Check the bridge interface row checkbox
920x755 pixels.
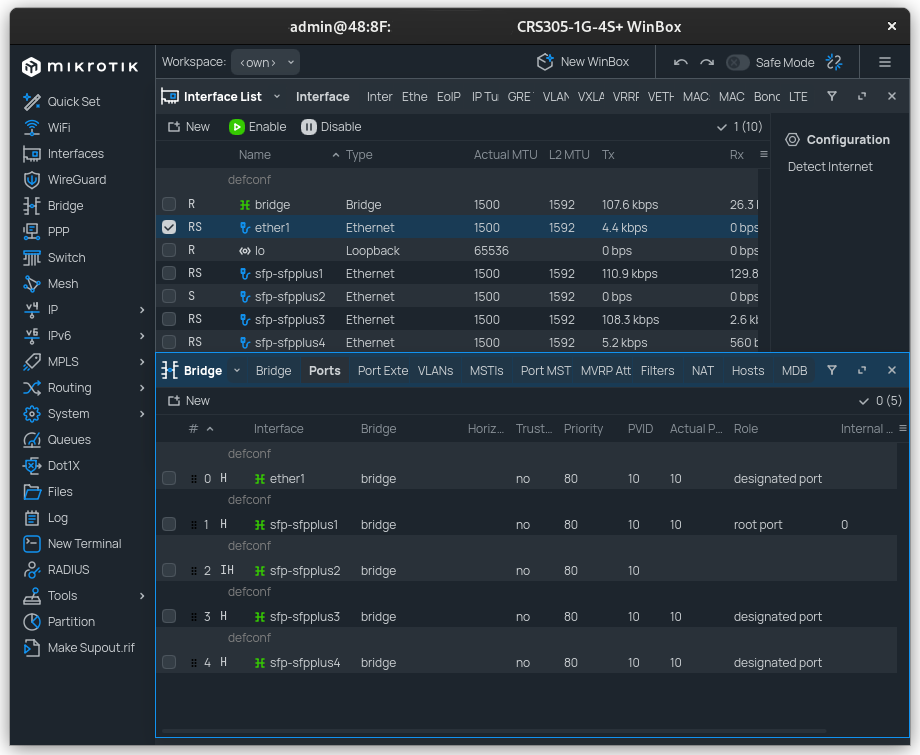click(x=169, y=204)
